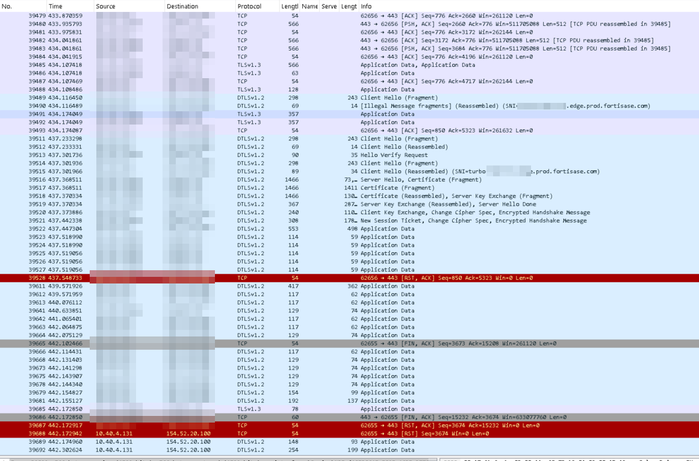This screenshot has height=461, width=699.
Task: Select packet 39515 Client Hello SNI turbo row
Action: [350, 172]
